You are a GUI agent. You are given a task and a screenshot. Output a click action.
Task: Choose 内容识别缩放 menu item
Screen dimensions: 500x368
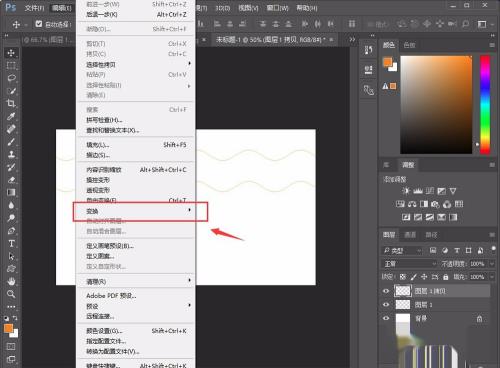point(136,170)
